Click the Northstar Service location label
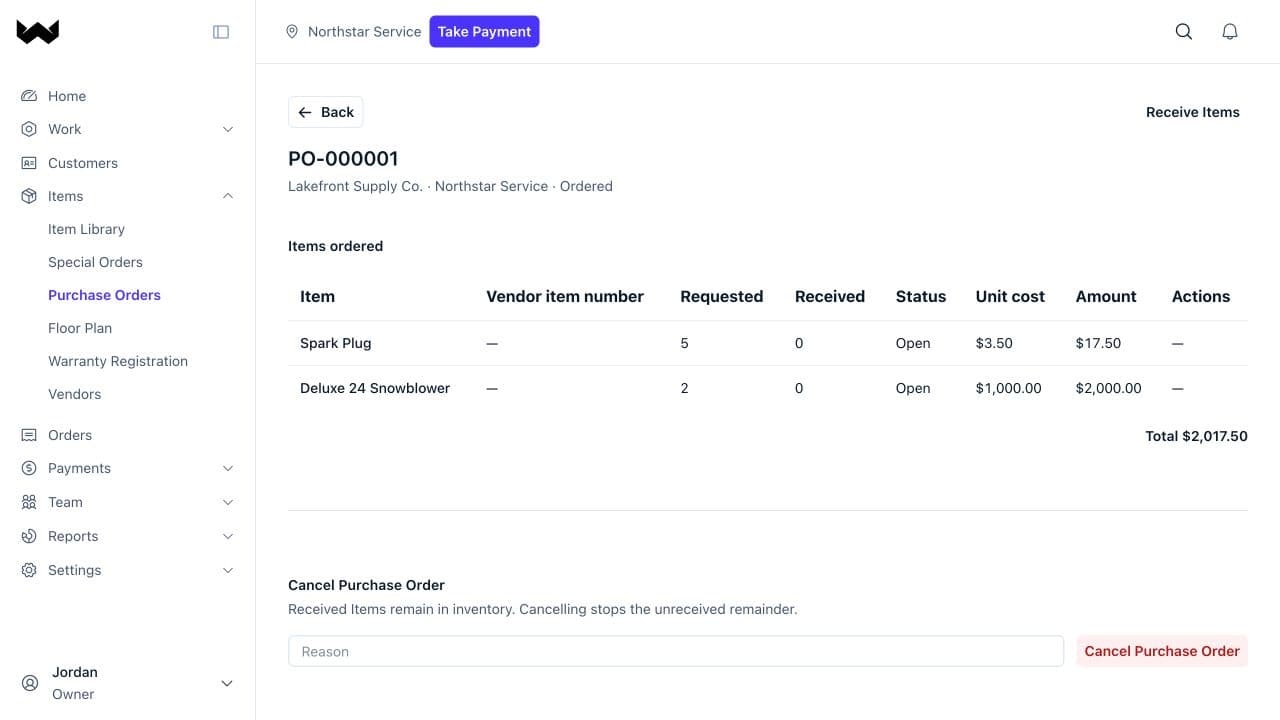This screenshot has width=1280, height=720. 364,32
